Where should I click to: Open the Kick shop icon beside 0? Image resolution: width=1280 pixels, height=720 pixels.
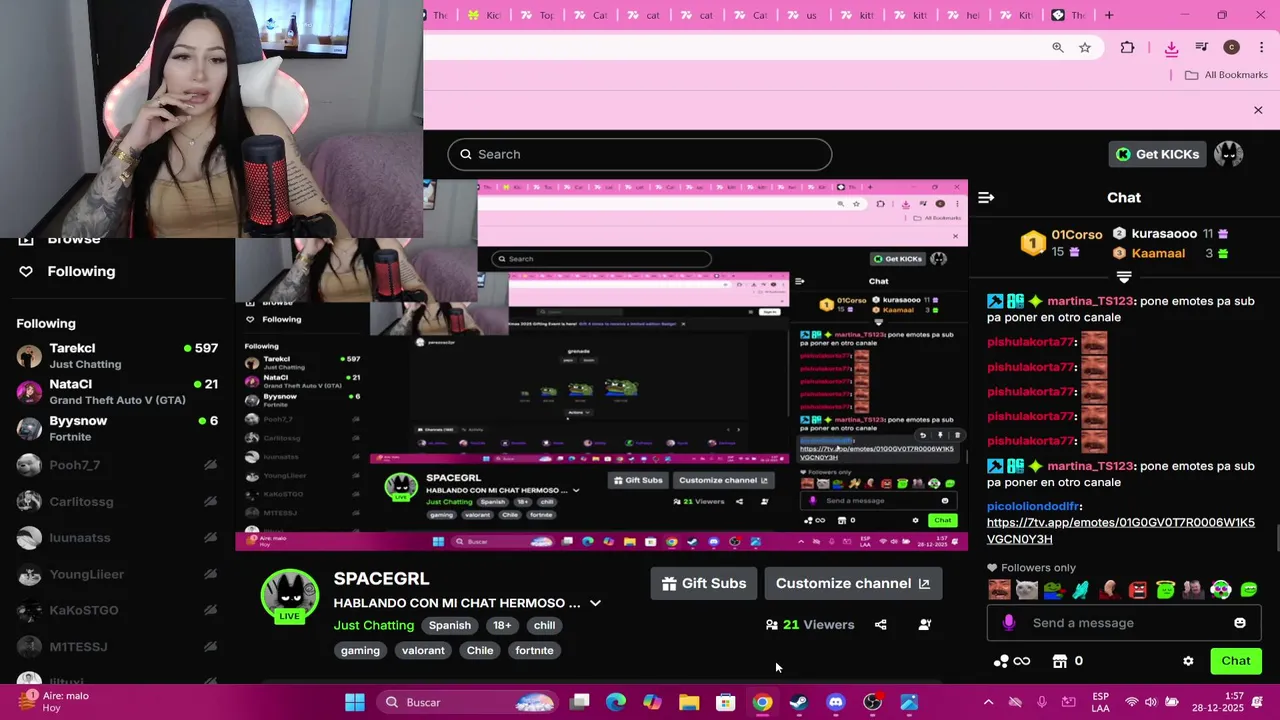[x=1060, y=661]
